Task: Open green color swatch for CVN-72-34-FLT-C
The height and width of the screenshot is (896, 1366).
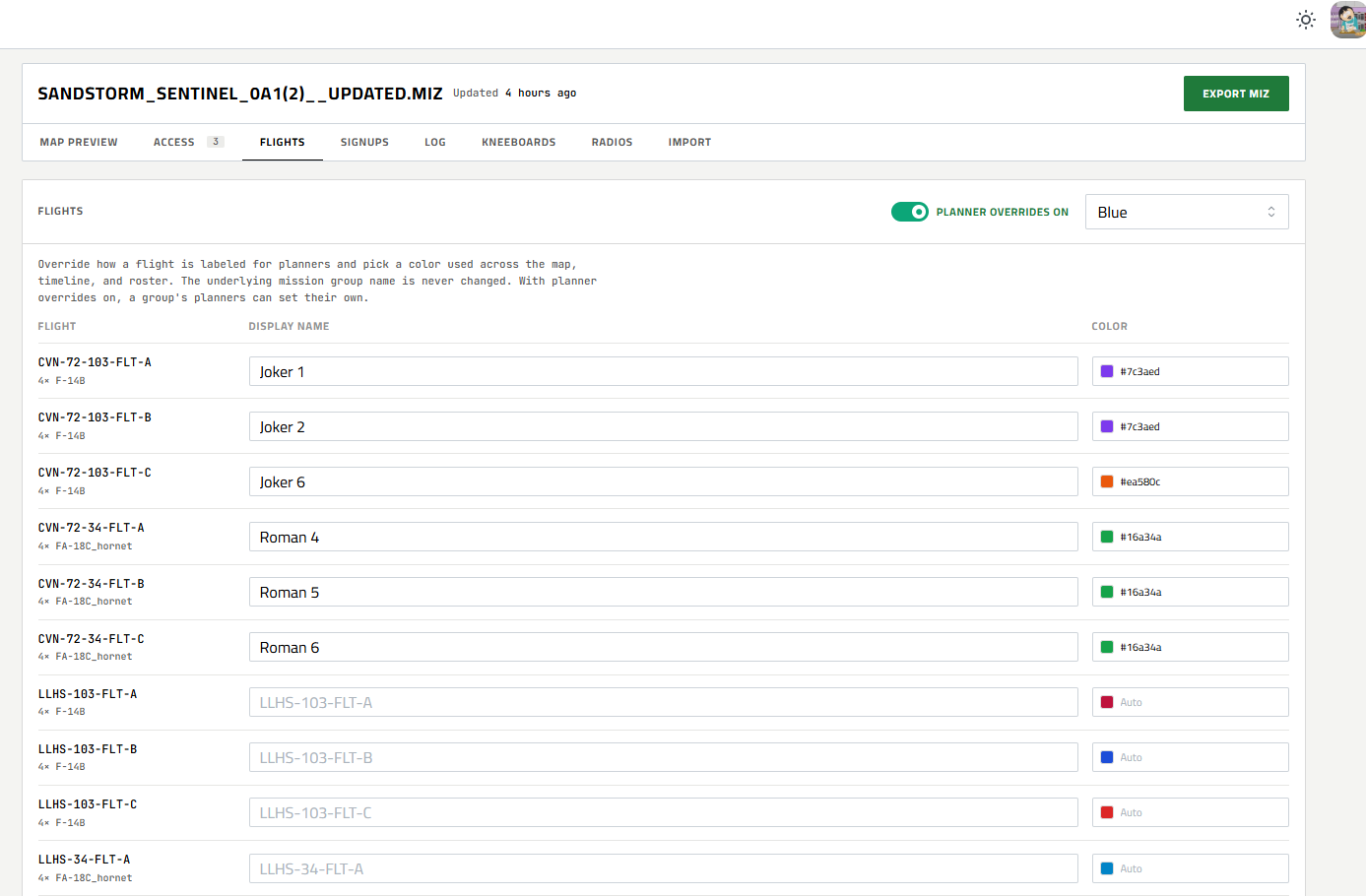Action: pos(1107,647)
